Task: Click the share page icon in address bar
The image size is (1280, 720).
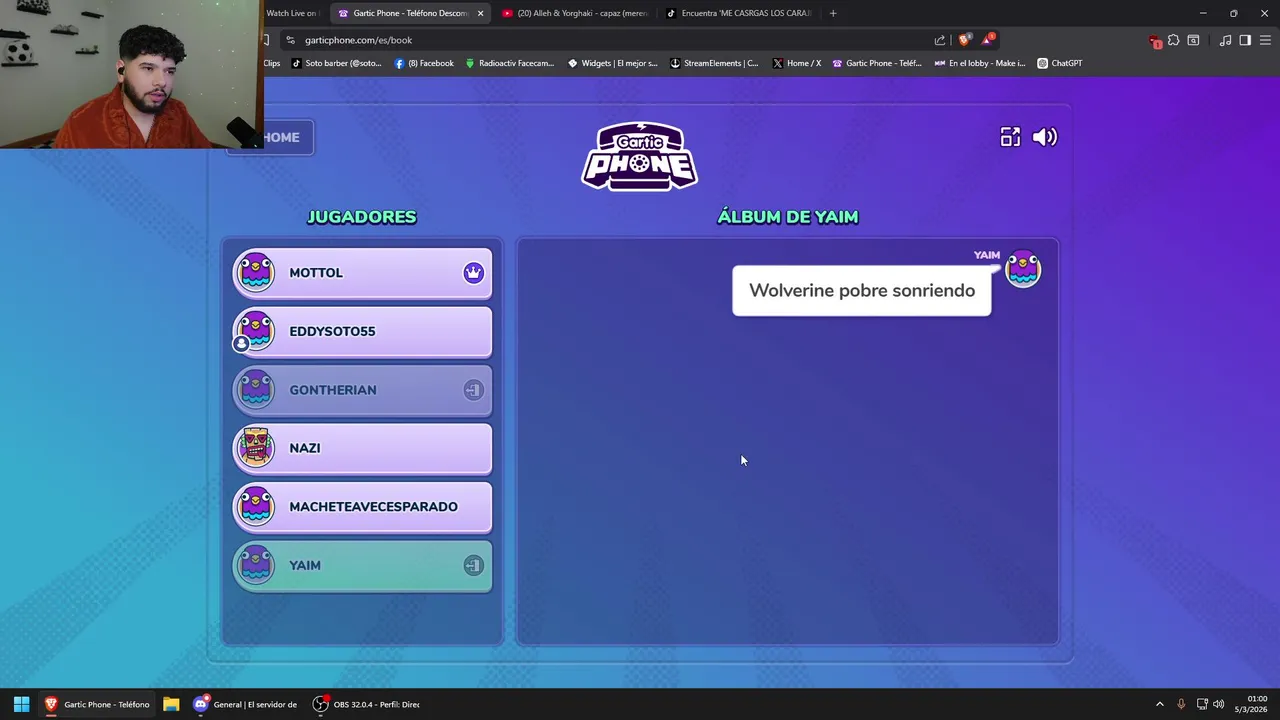Action: tap(939, 40)
